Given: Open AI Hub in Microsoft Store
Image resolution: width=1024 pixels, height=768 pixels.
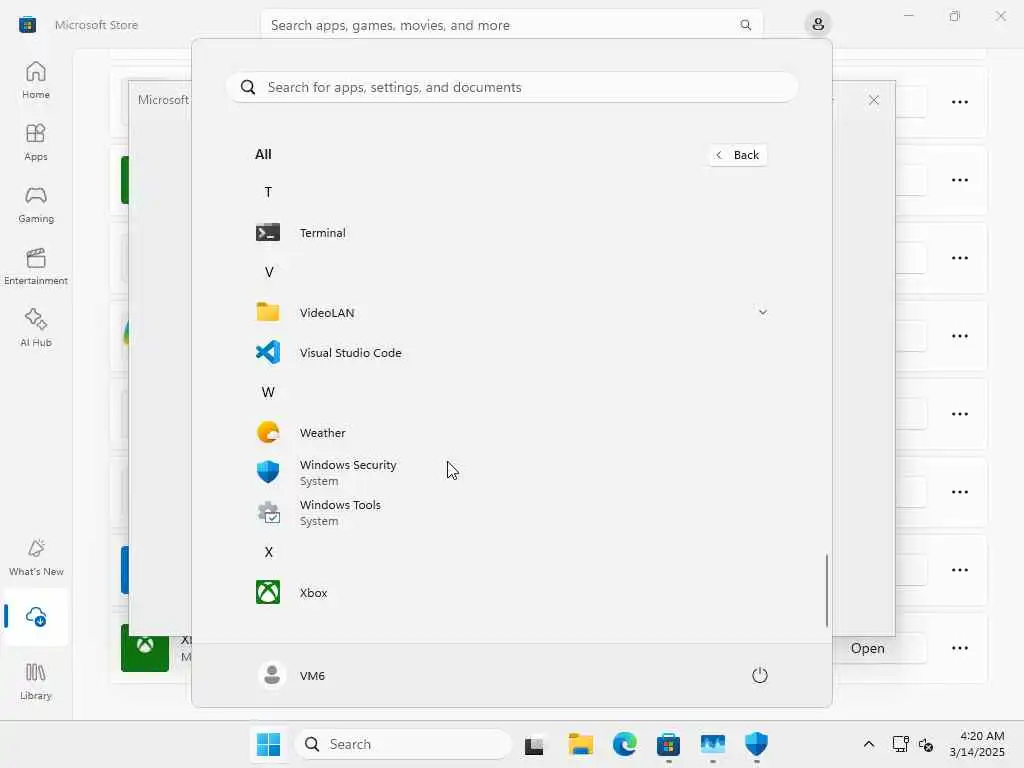Looking at the screenshot, I should (x=36, y=328).
